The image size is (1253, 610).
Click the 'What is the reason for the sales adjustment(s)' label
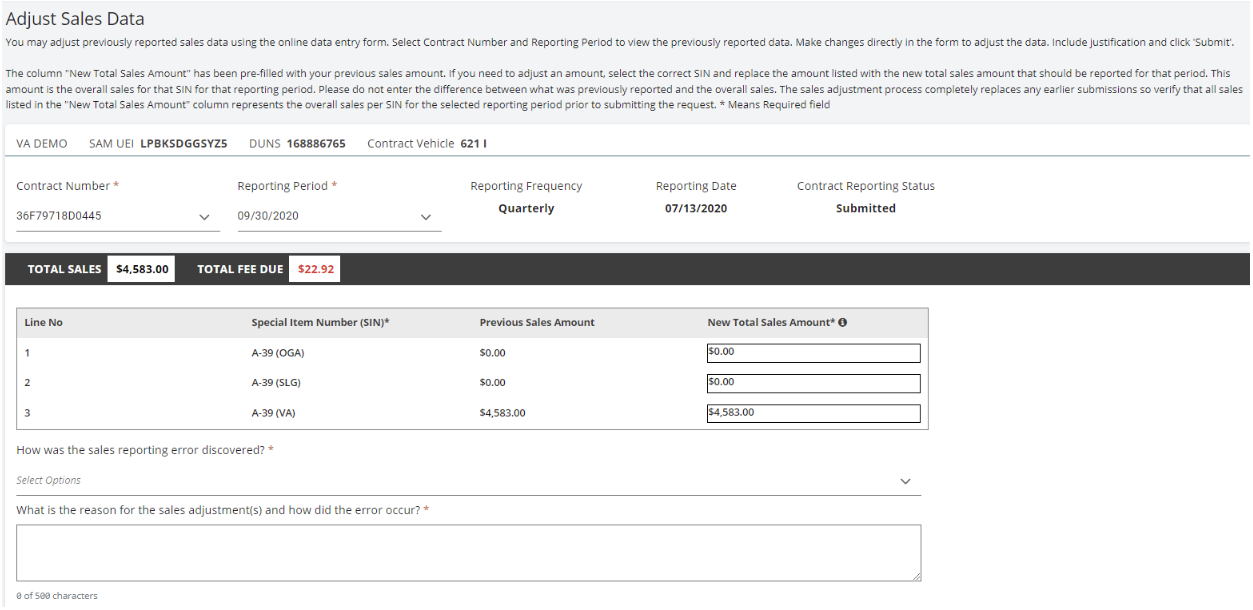coord(223,510)
